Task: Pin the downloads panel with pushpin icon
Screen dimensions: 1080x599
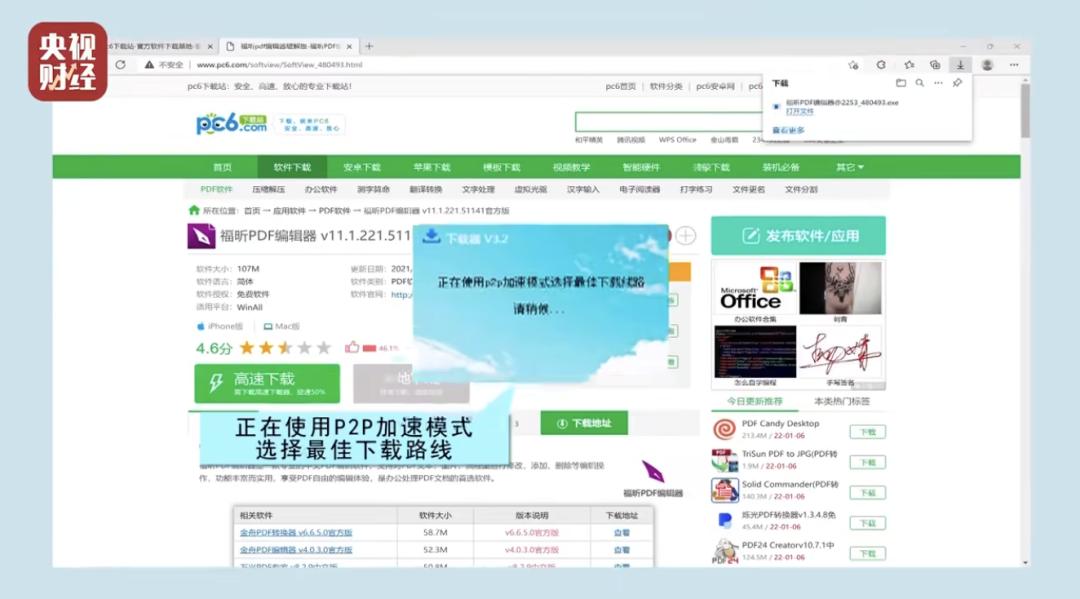Action: (957, 83)
